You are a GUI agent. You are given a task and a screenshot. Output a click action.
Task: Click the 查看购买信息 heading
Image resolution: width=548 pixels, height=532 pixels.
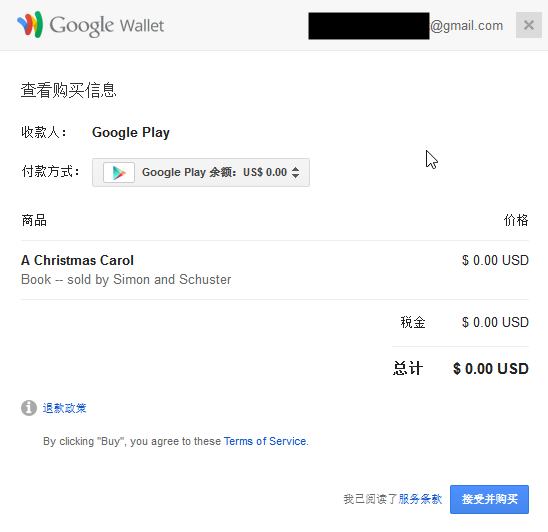pos(68,90)
